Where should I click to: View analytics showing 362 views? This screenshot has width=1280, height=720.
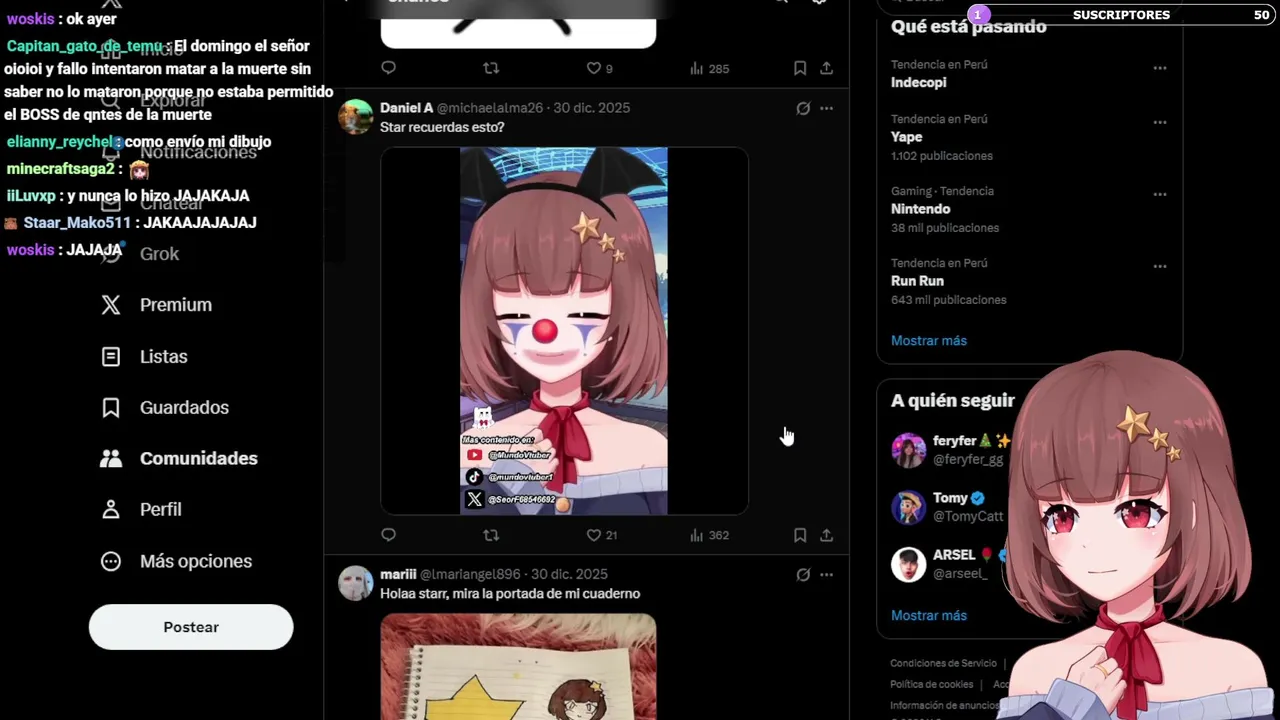[x=709, y=535]
